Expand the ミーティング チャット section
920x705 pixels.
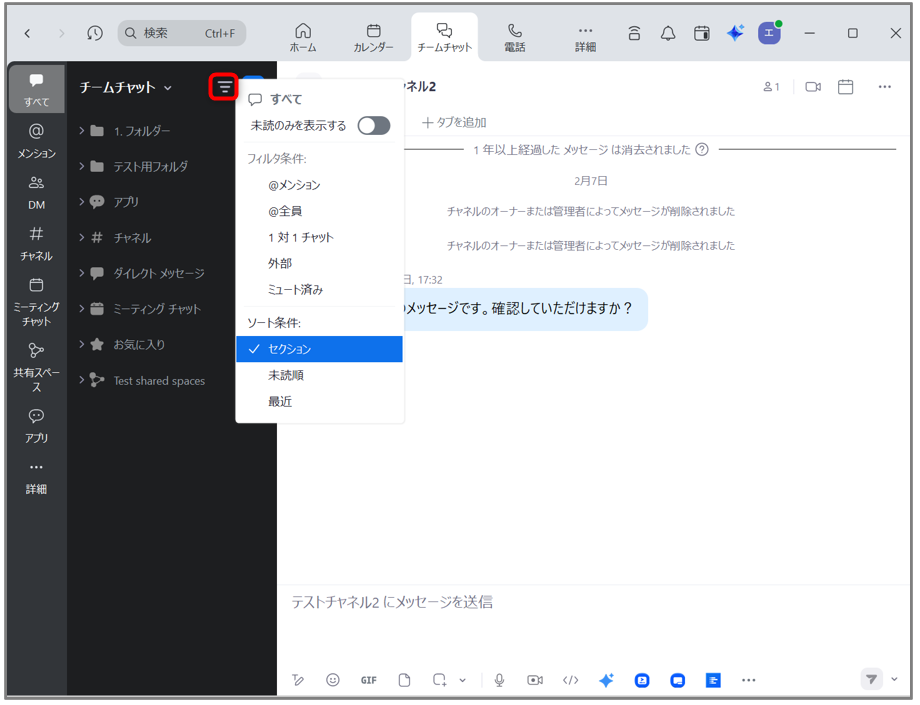[82, 309]
